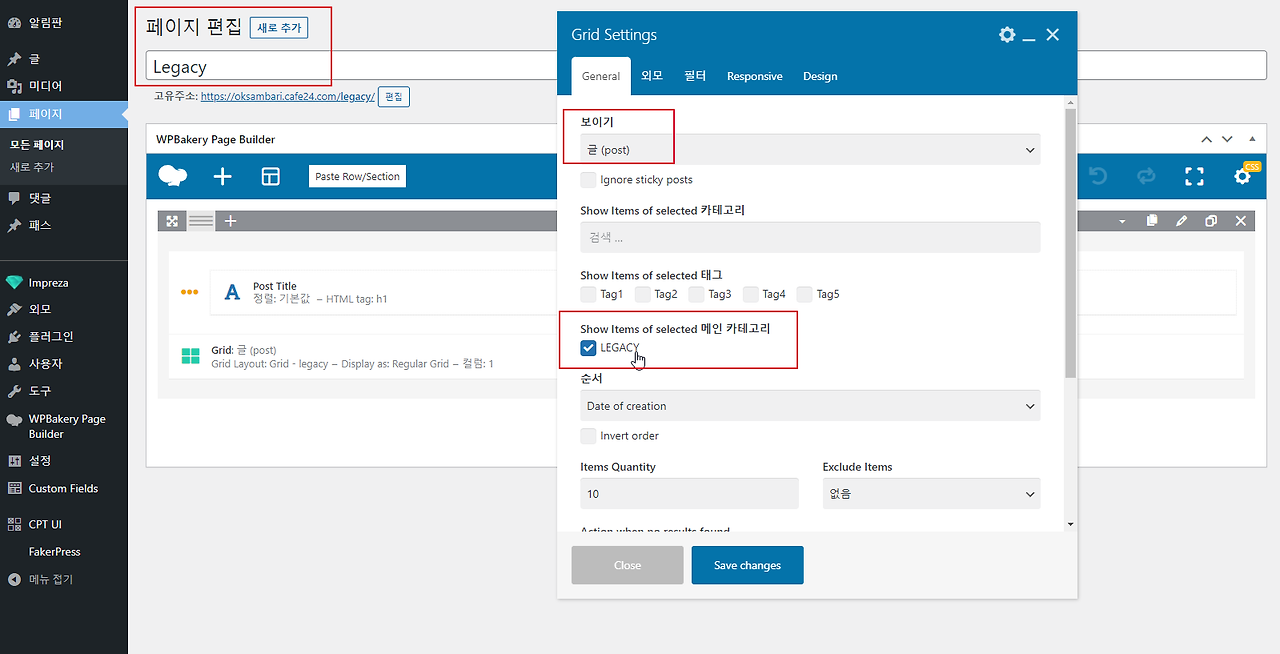Image resolution: width=1280 pixels, height=654 pixels.
Task: Switch to the Design tab
Action: click(x=820, y=76)
